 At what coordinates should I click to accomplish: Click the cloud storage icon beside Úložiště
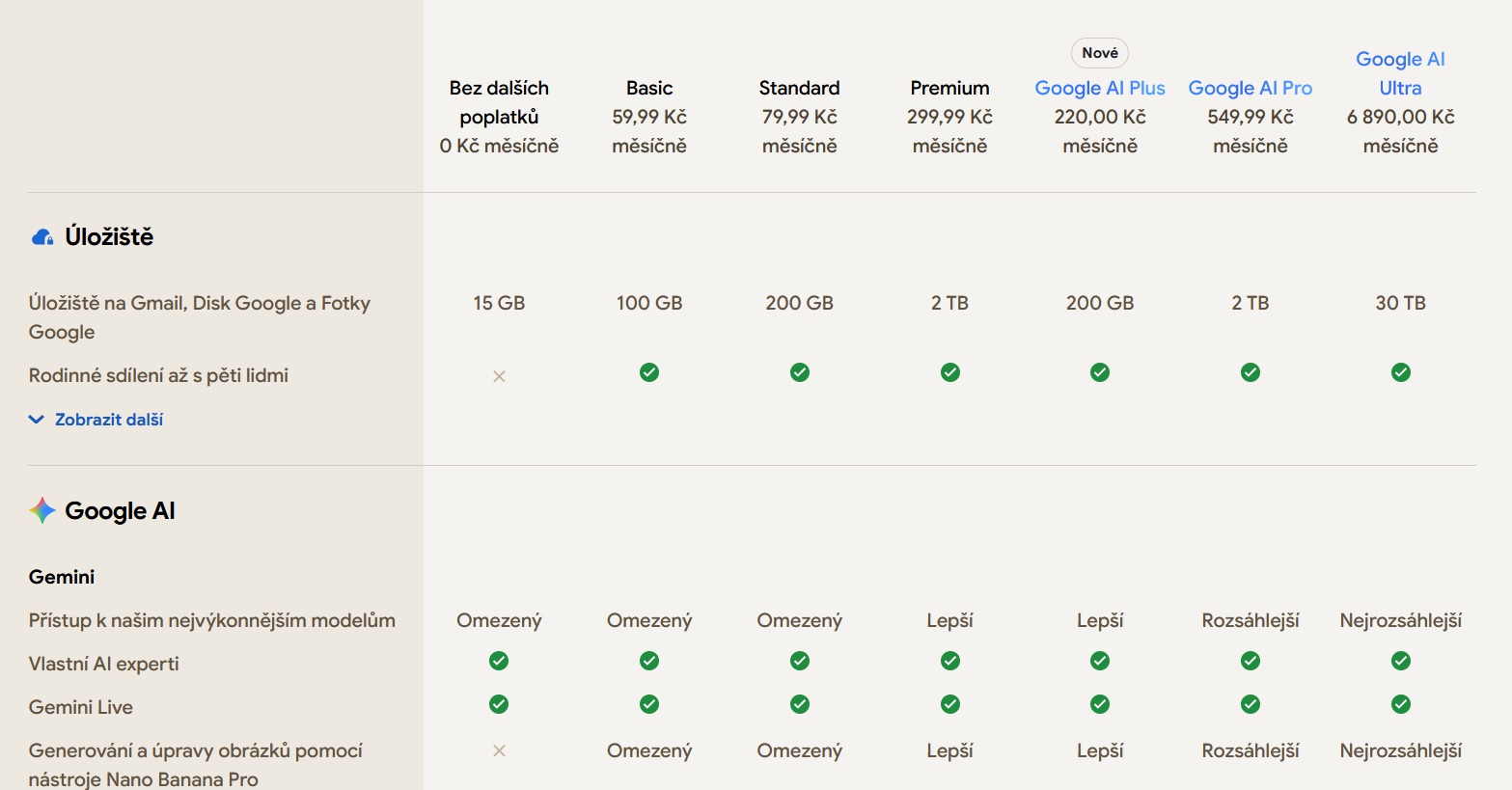tap(42, 237)
